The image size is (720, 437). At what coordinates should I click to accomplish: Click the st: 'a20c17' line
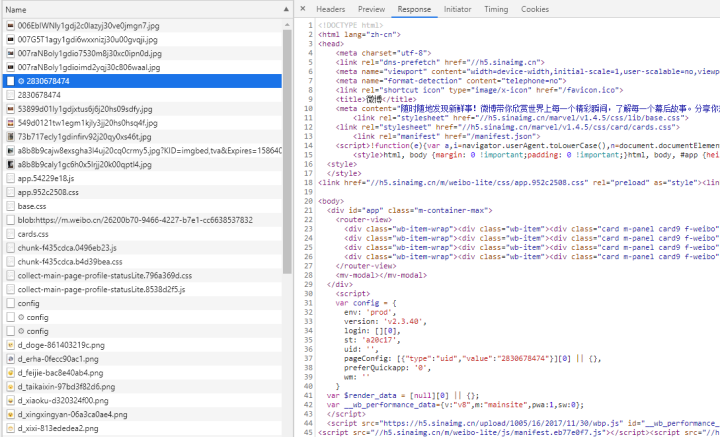point(372,340)
